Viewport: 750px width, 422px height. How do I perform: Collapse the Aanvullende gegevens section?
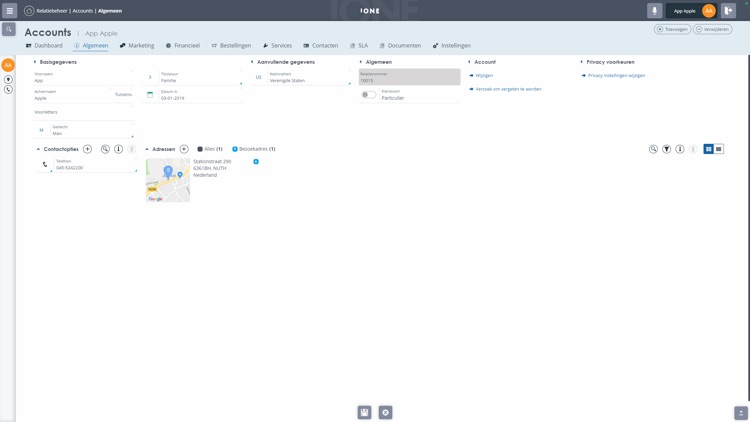pos(252,62)
